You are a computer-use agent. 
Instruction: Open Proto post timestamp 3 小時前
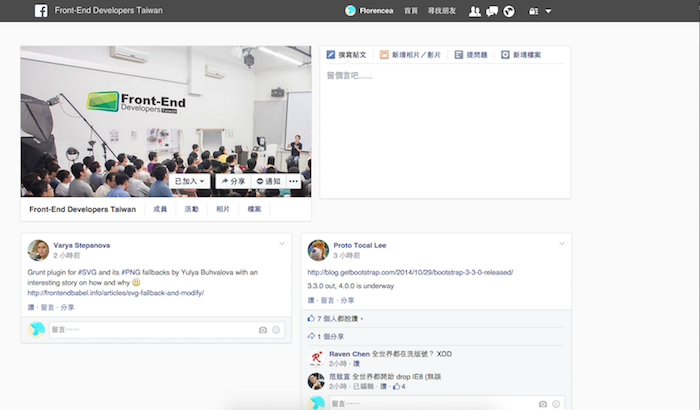tap(347, 255)
